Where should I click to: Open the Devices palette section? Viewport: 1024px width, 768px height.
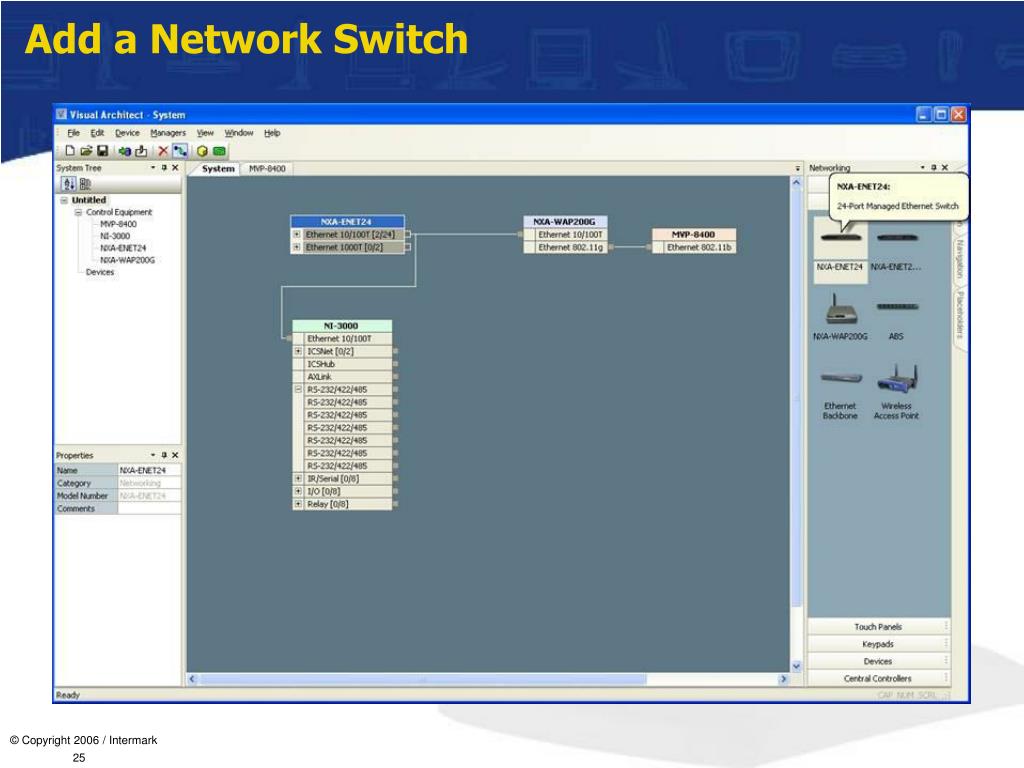(878, 662)
